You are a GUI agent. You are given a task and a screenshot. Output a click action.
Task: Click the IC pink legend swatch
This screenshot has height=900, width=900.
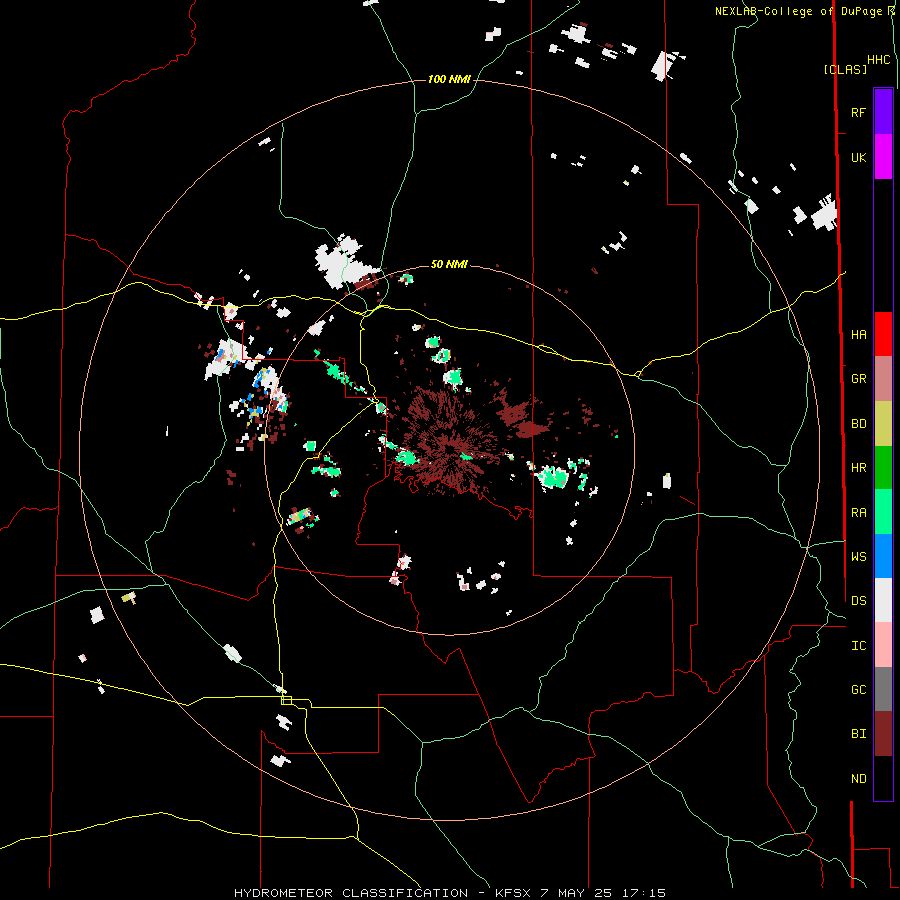pos(883,645)
